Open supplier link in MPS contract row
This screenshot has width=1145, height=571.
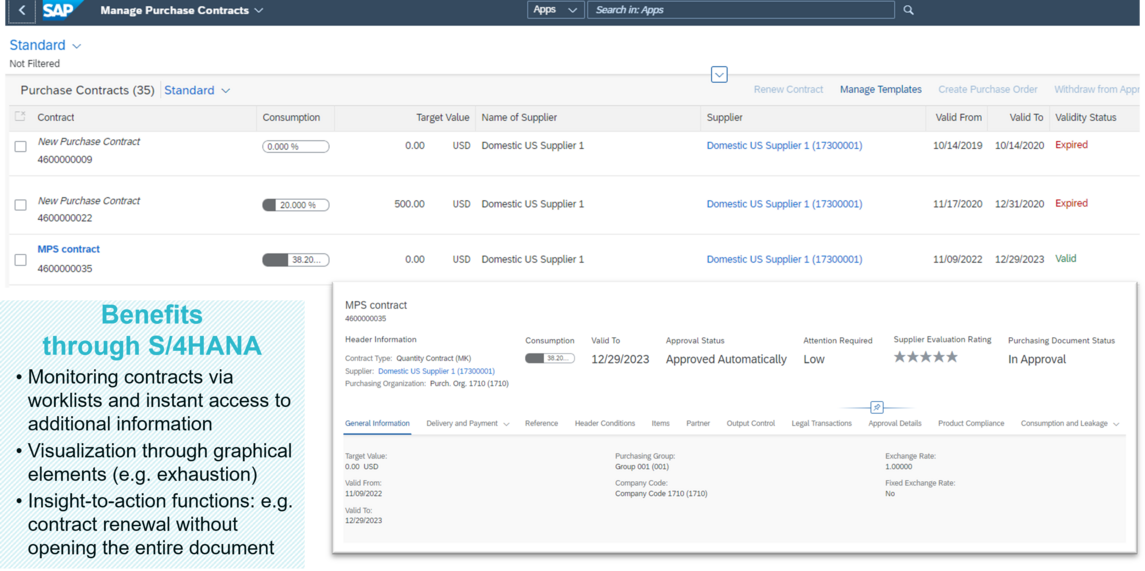pyautogui.click(x=784, y=259)
